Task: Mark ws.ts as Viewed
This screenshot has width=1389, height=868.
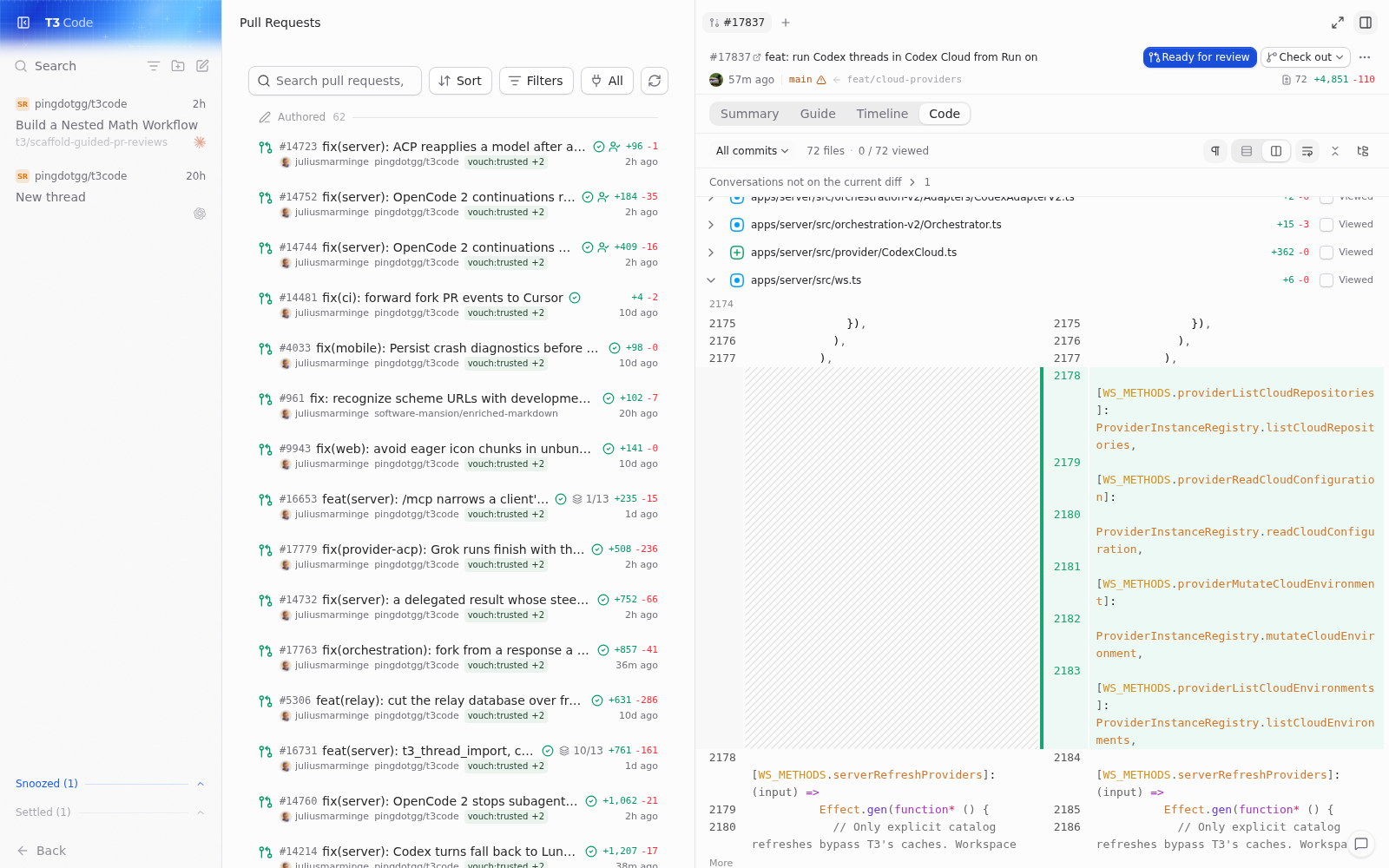Action: 1326,280
